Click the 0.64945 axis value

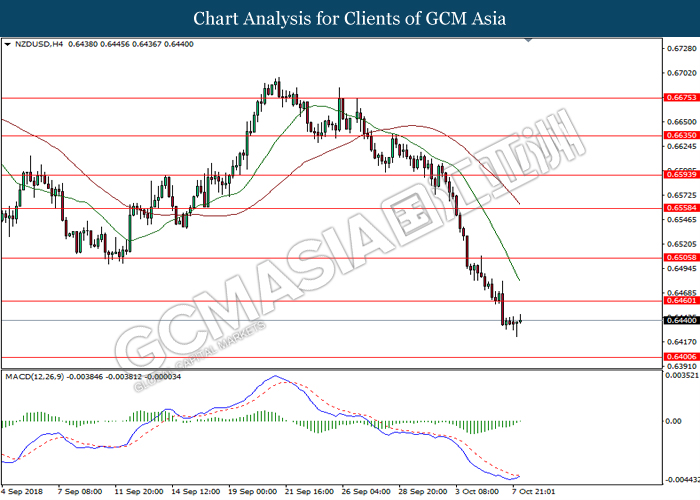pos(681,269)
